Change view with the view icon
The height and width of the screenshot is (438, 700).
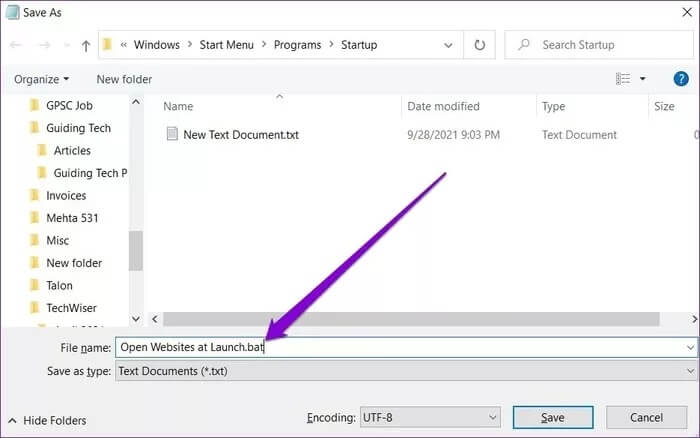[623, 79]
